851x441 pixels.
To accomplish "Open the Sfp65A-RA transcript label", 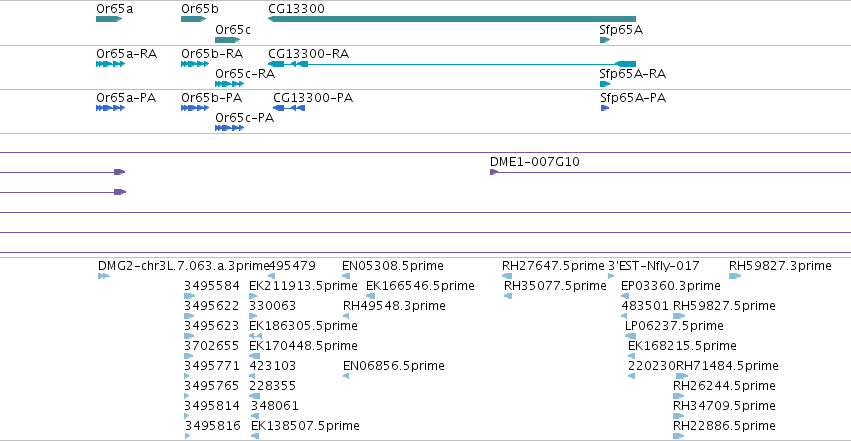I will 632,74.
